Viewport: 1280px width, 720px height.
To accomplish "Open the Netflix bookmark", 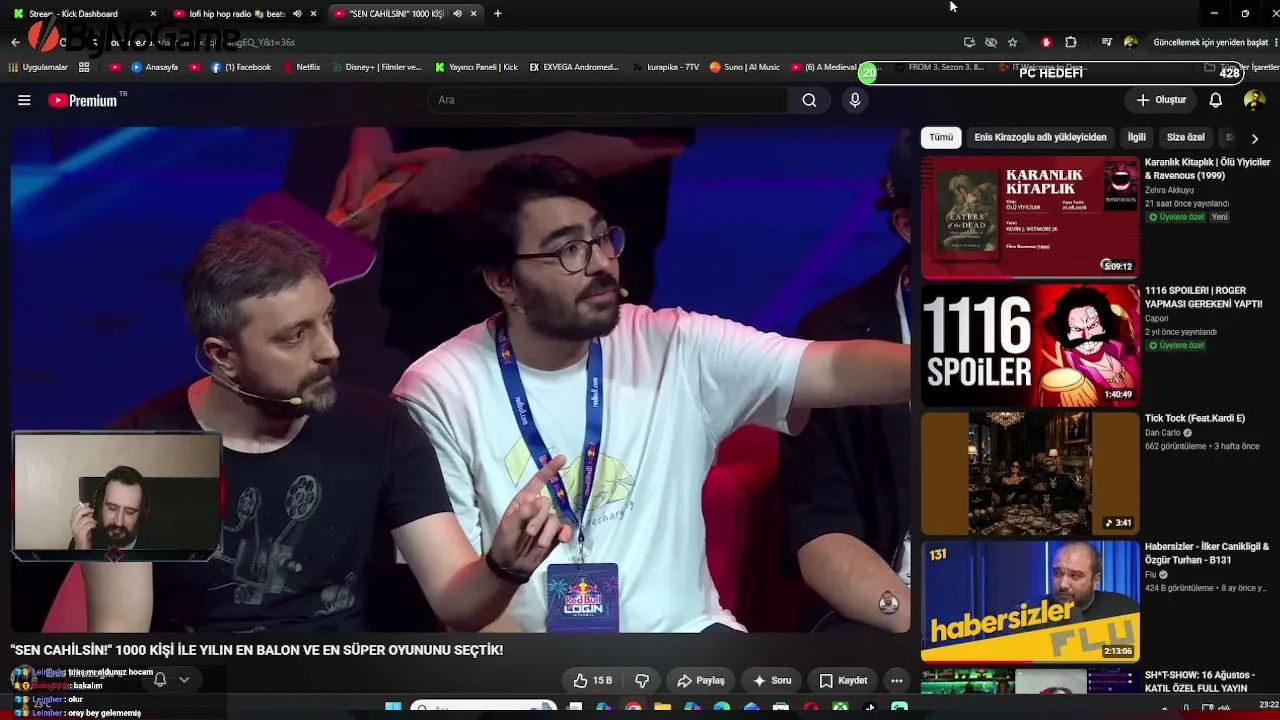I will (x=301, y=67).
